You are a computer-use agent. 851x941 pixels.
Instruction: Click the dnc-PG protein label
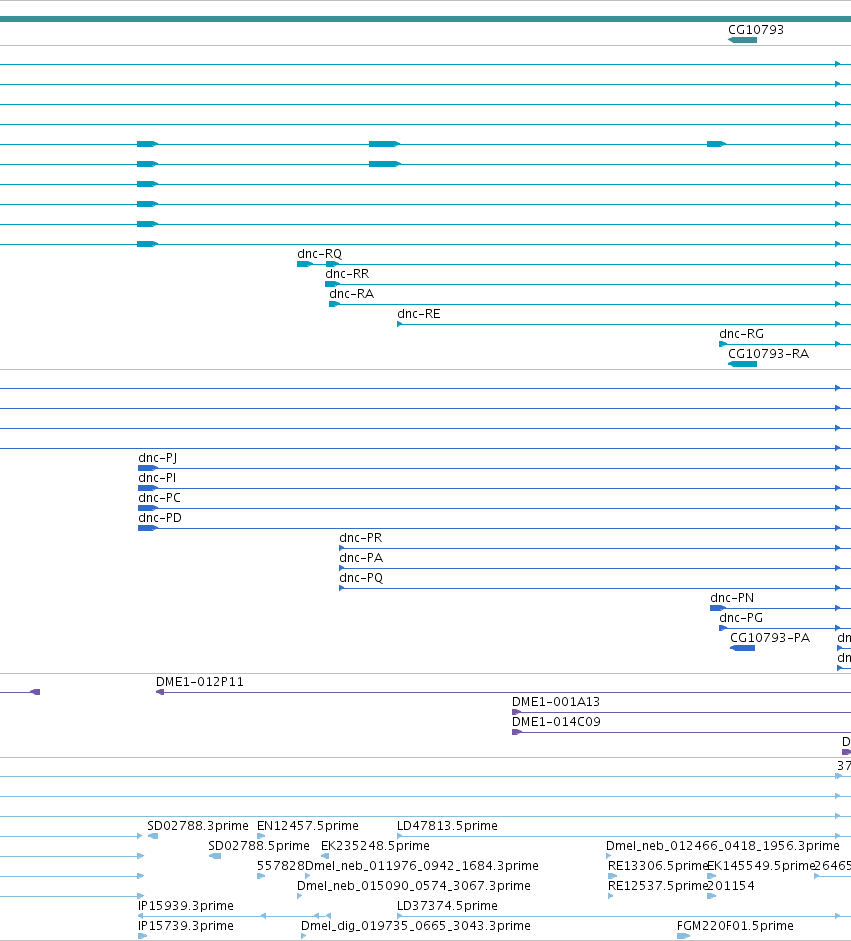coord(741,618)
